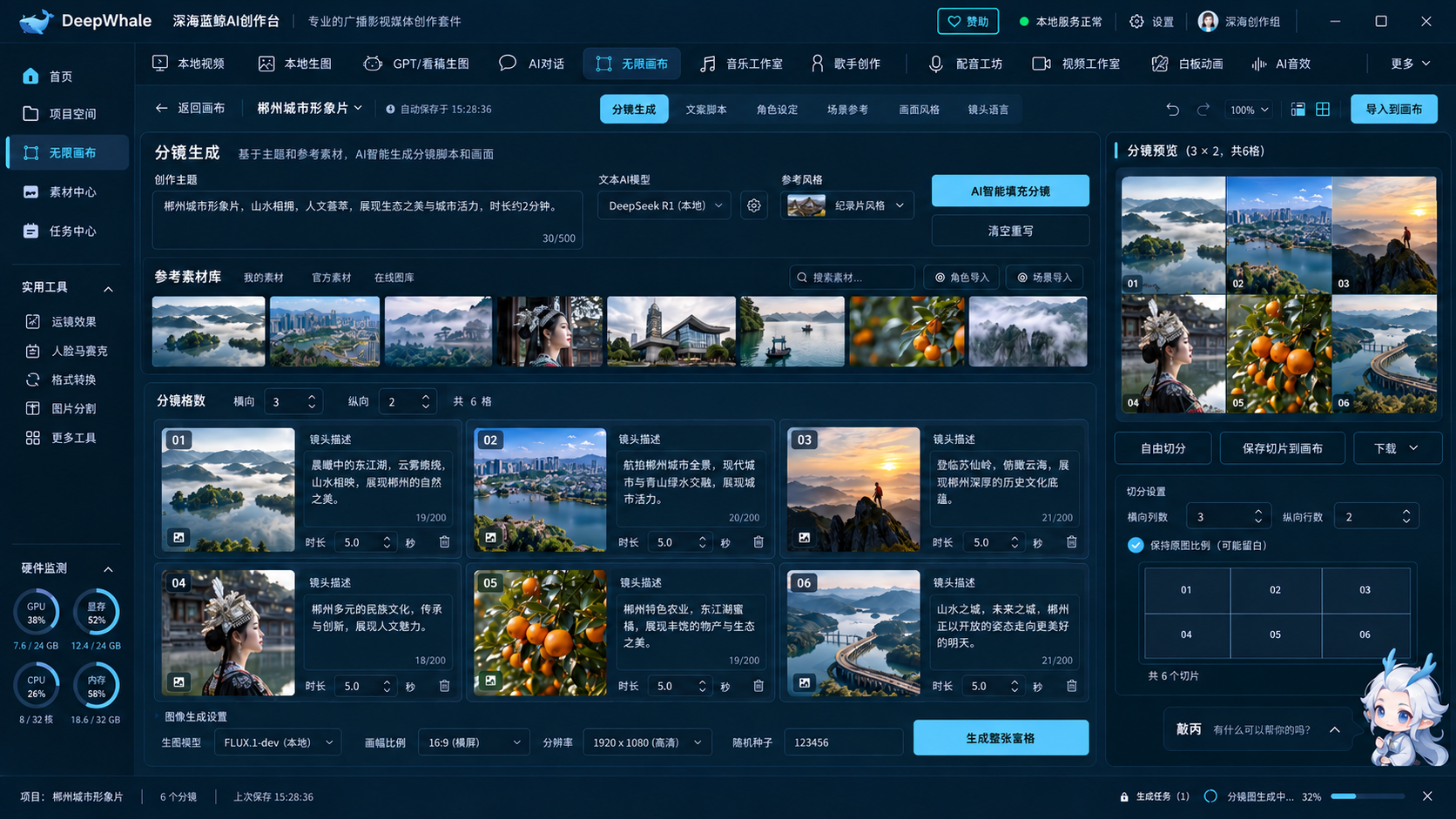The height and width of the screenshot is (819, 1456).
Task: Open the 生图模型 FLUX.1-dev dropdown
Action: pyautogui.click(x=278, y=742)
